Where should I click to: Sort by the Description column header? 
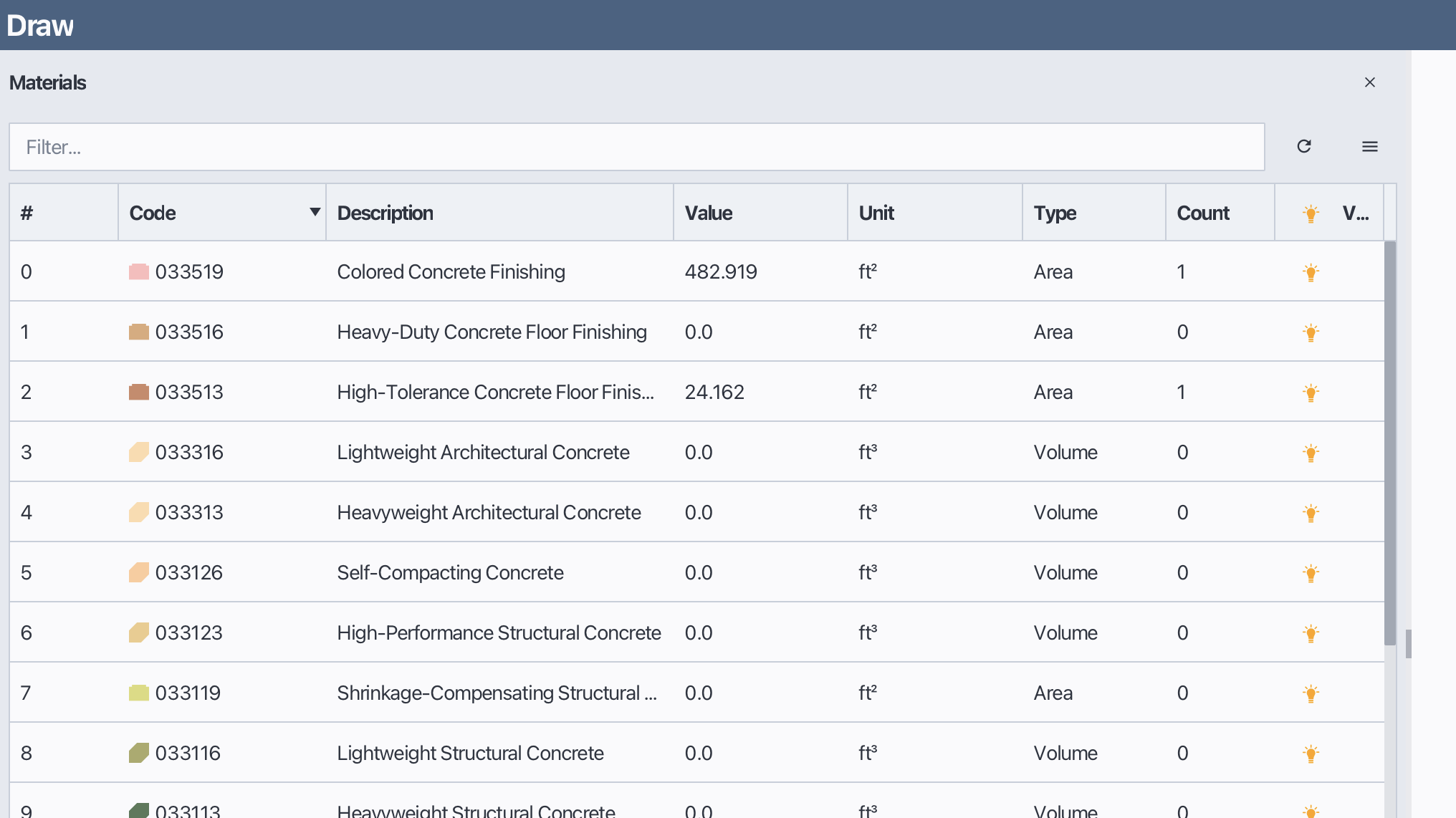(385, 213)
